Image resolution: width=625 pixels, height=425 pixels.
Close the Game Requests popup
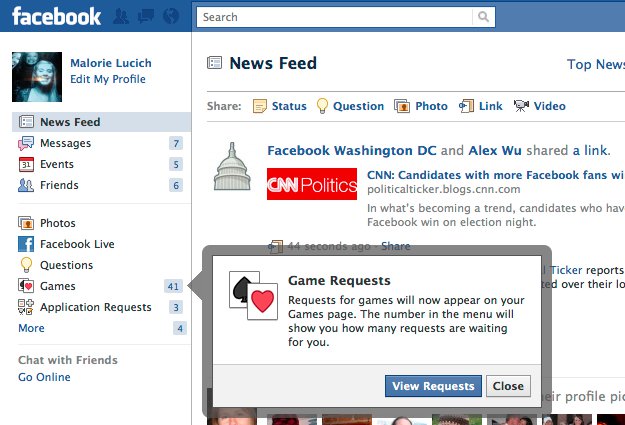pyautogui.click(x=508, y=386)
